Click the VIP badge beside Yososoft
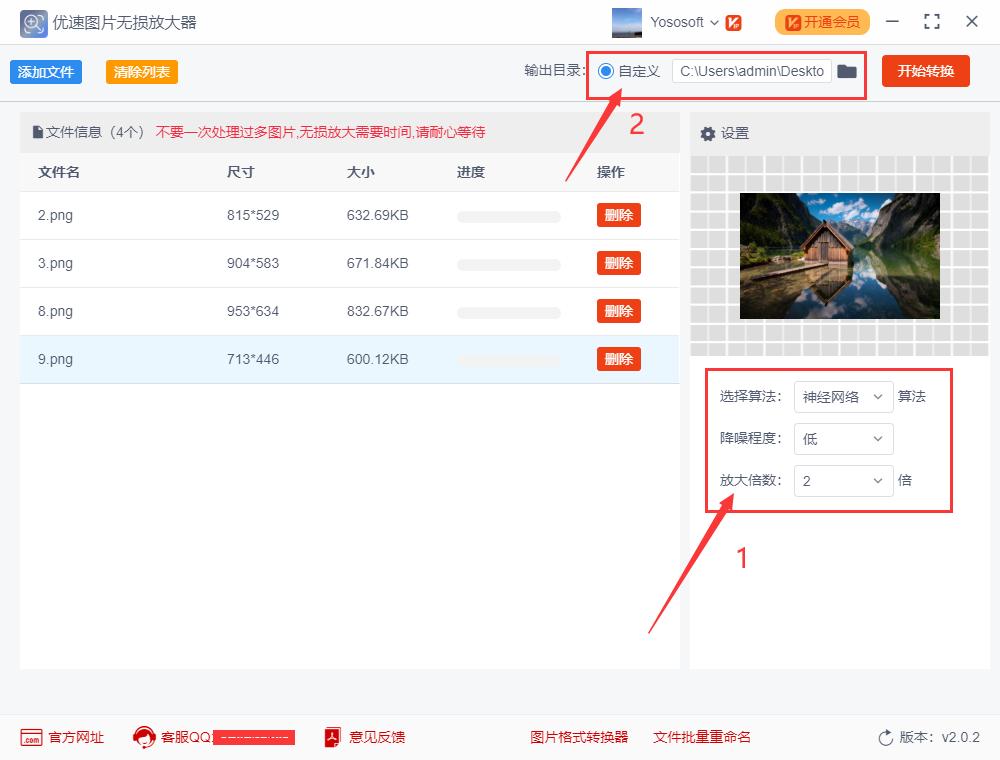 [x=734, y=22]
